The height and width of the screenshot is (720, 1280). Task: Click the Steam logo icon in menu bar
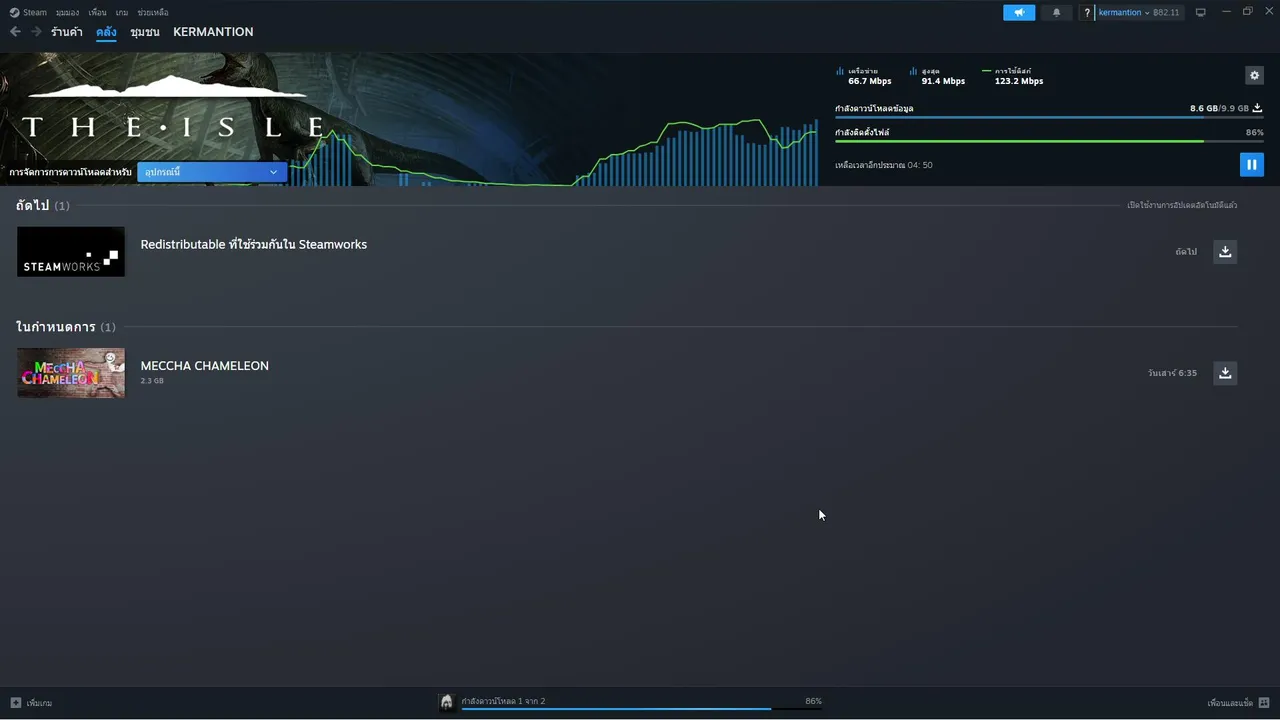(x=14, y=13)
